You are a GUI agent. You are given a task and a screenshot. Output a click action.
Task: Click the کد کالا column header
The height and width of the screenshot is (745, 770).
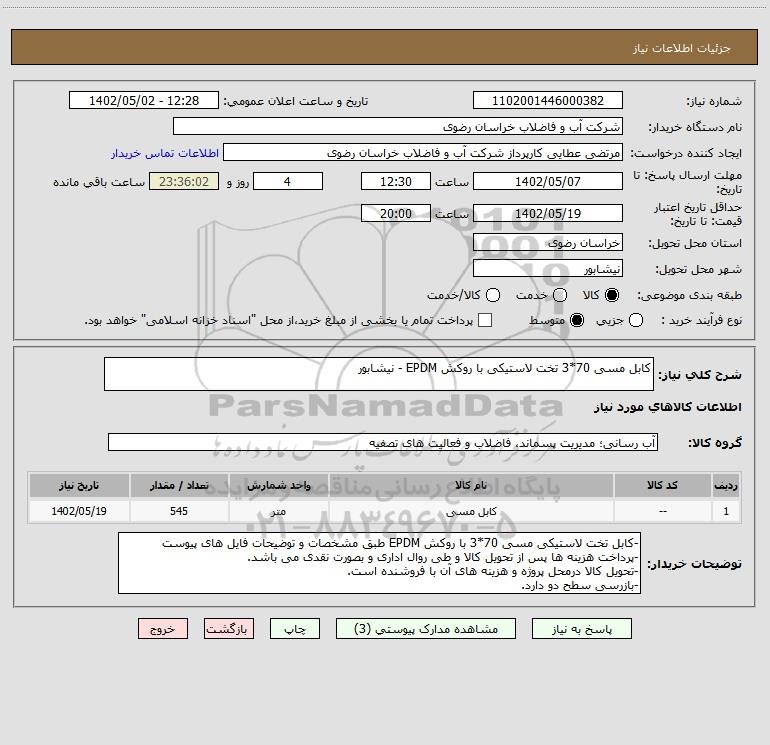pos(662,485)
